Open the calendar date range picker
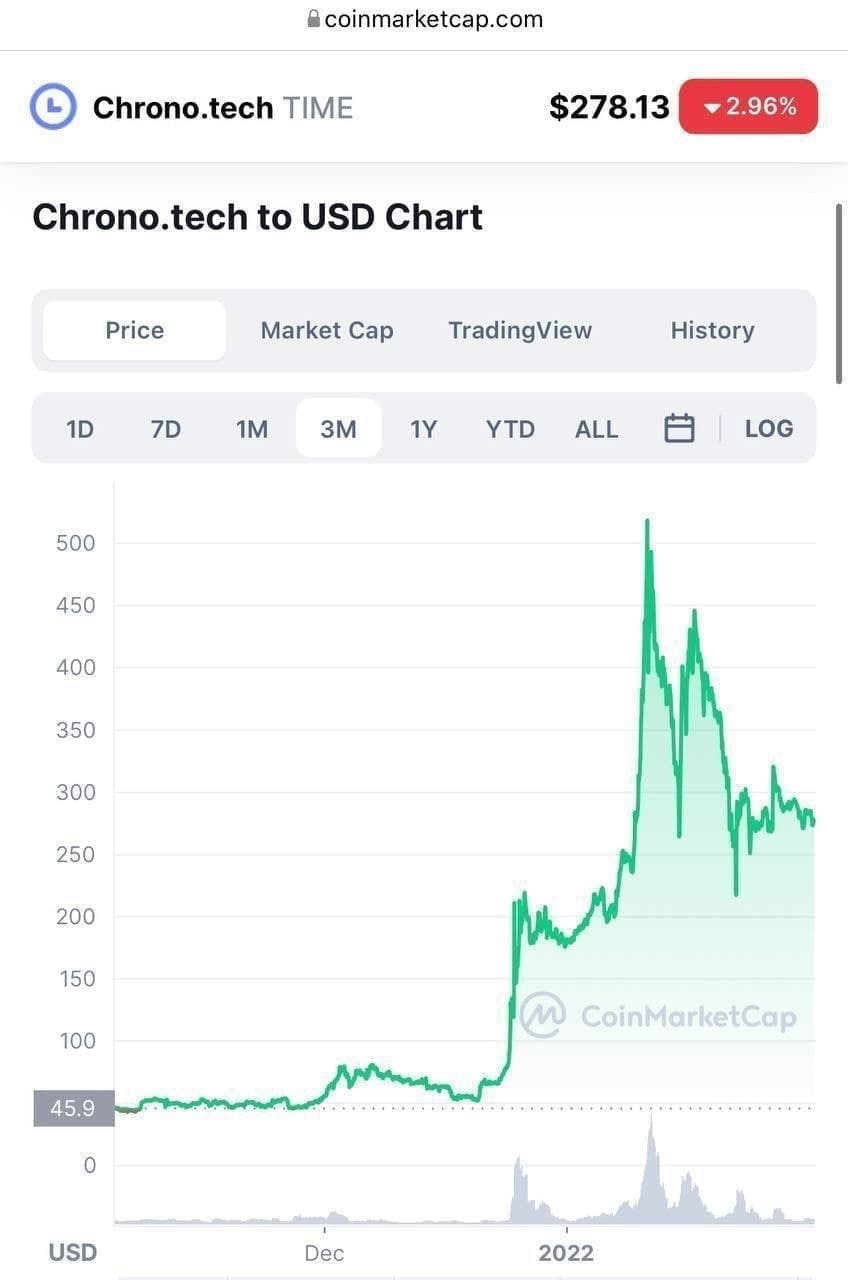The height and width of the screenshot is (1280, 848). [679, 428]
